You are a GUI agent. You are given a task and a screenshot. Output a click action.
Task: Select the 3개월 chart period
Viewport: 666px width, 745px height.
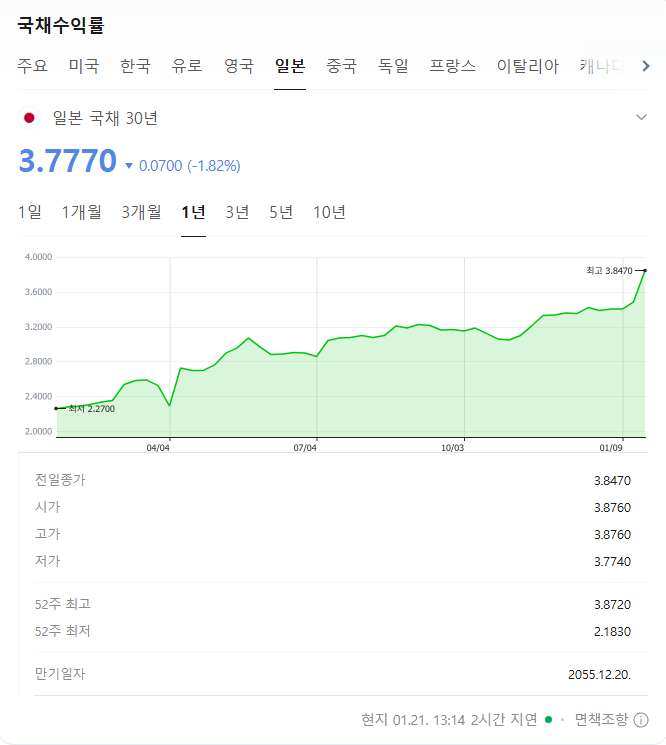(142, 212)
